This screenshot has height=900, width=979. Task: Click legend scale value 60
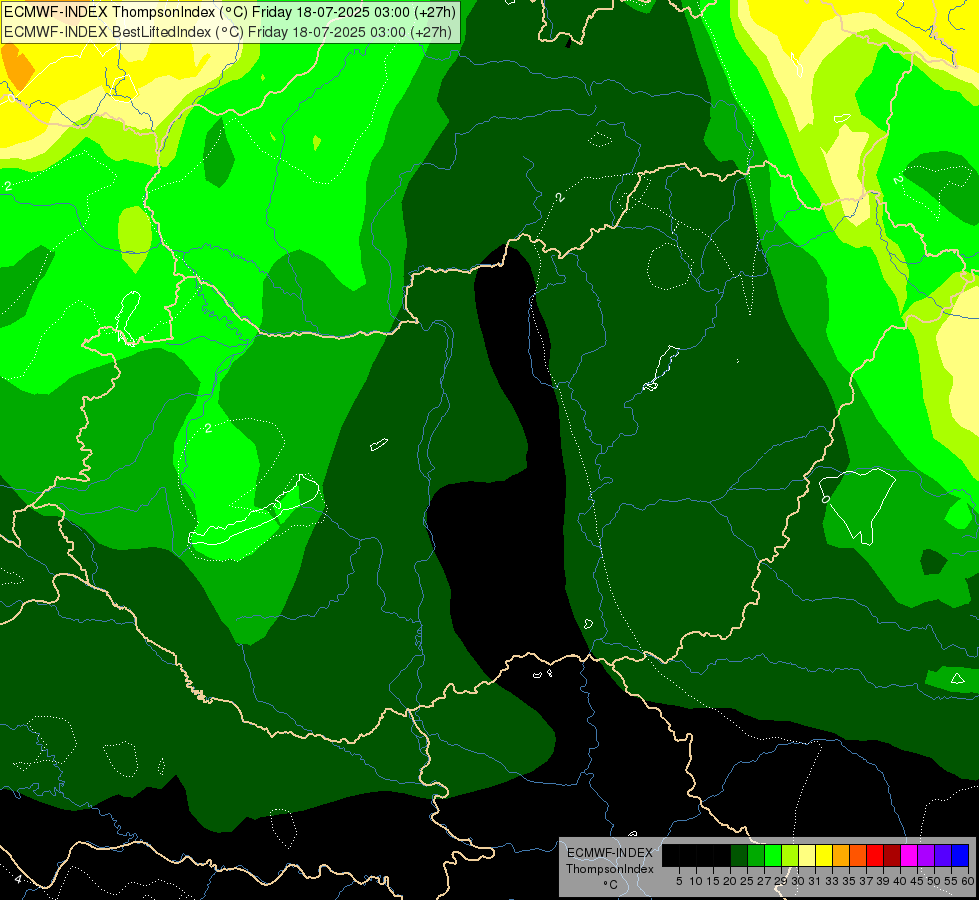click(968, 881)
